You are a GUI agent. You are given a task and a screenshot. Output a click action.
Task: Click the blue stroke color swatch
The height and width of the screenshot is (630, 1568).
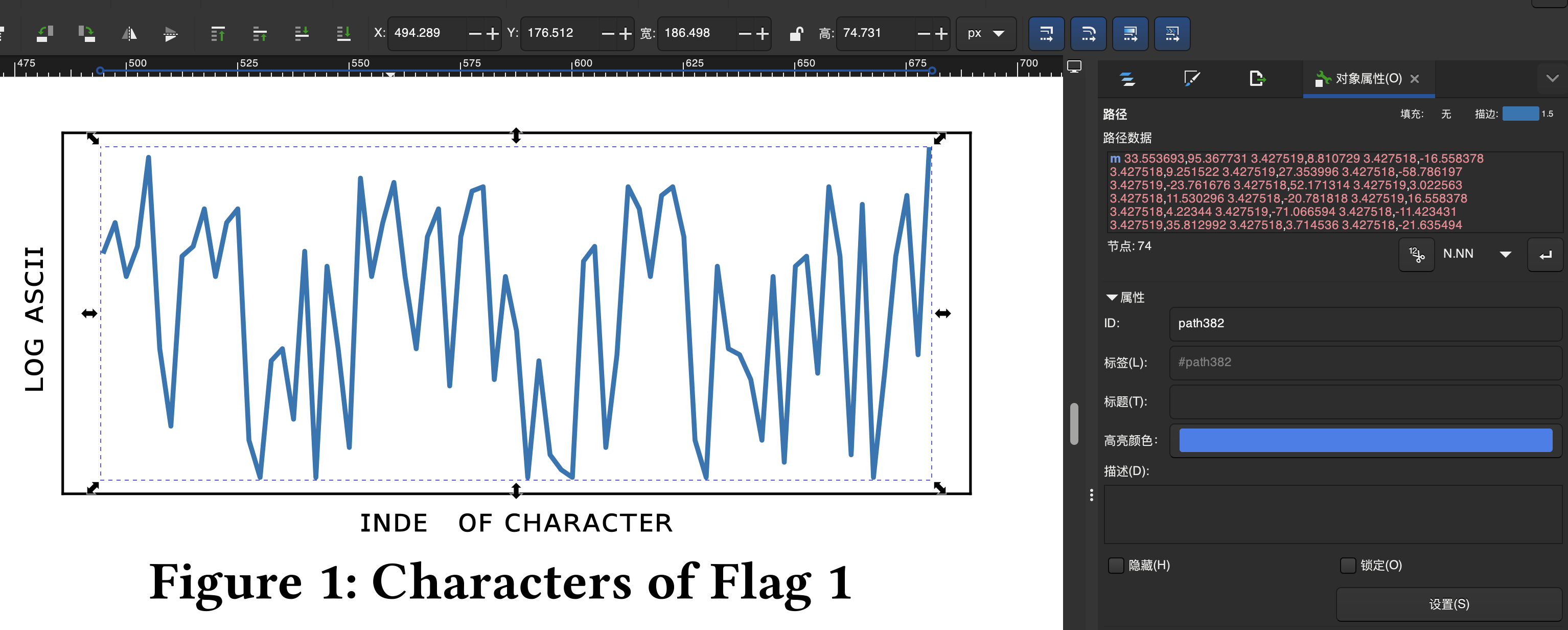[1520, 114]
